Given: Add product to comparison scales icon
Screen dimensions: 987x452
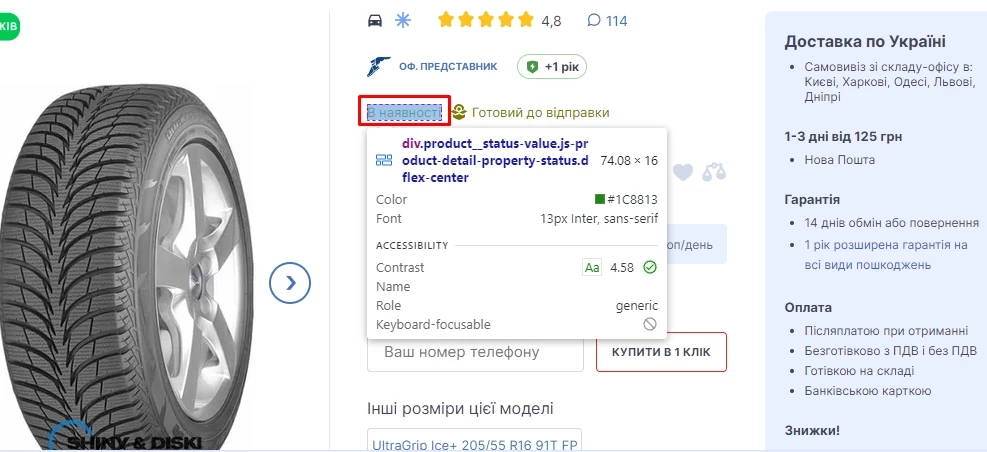Looking at the screenshot, I should coord(714,172).
